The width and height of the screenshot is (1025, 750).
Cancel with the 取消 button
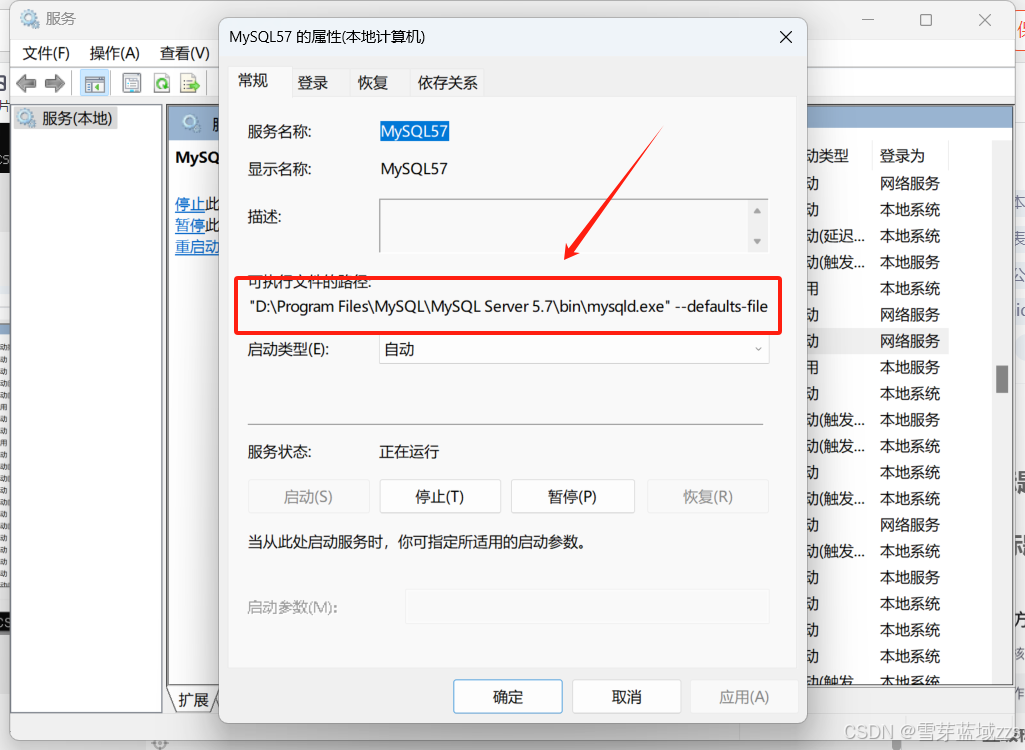tap(626, 697)
